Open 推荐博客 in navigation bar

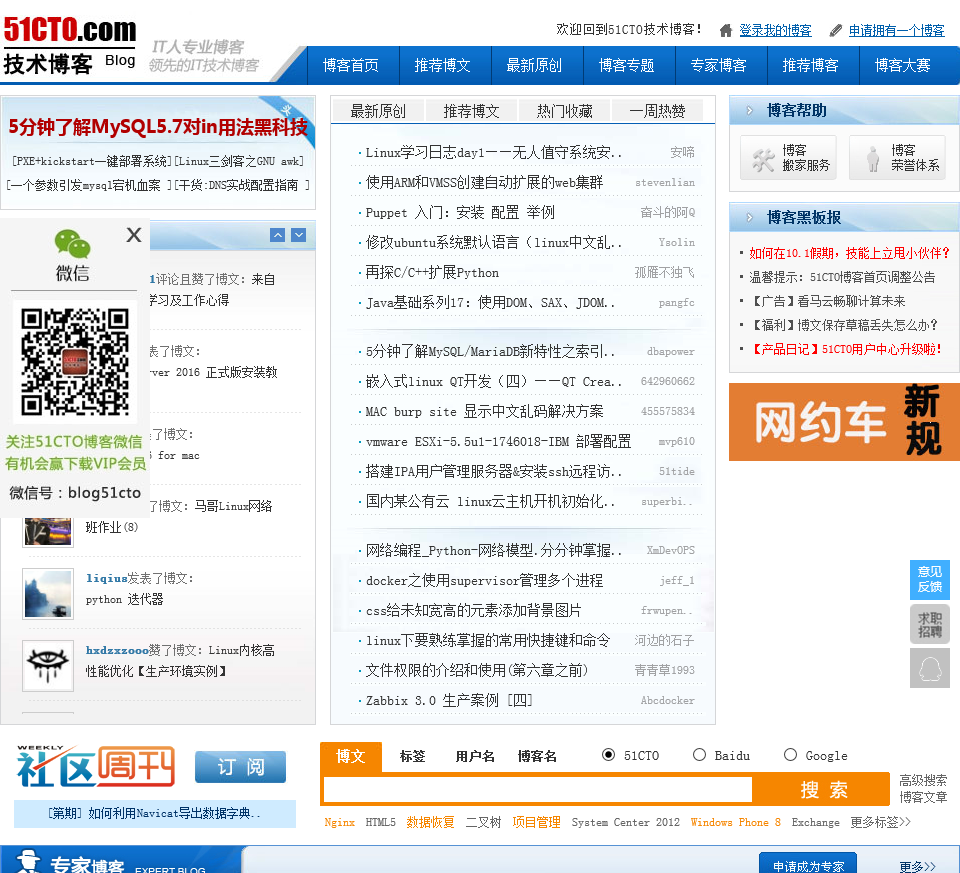(x=811, y=65)
